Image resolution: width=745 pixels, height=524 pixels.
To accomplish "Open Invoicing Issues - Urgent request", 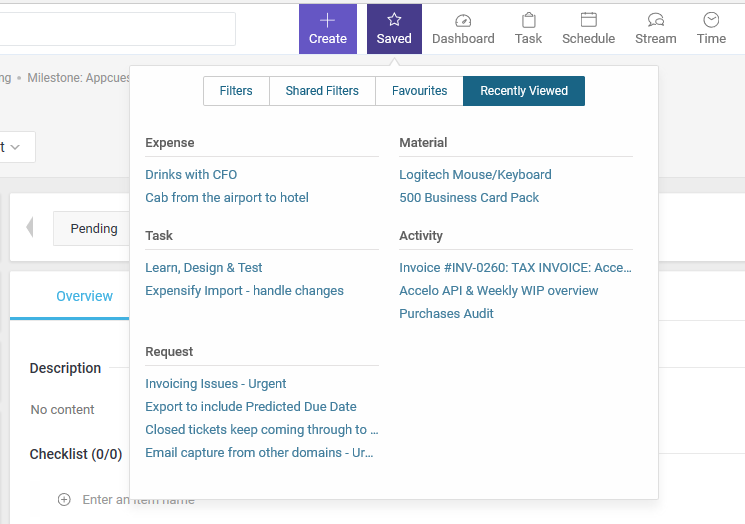I will (216, 384).
